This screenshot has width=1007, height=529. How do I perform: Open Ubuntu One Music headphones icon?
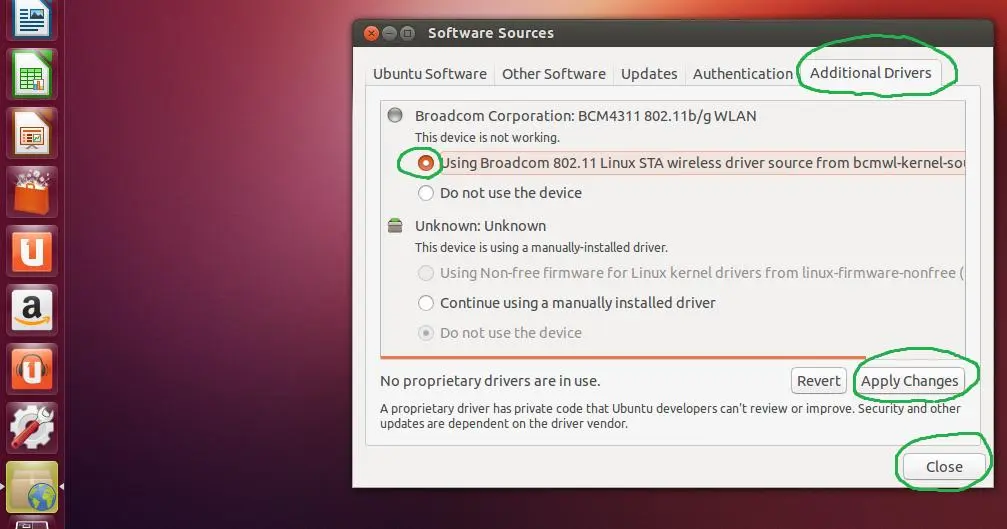[31, 369]
